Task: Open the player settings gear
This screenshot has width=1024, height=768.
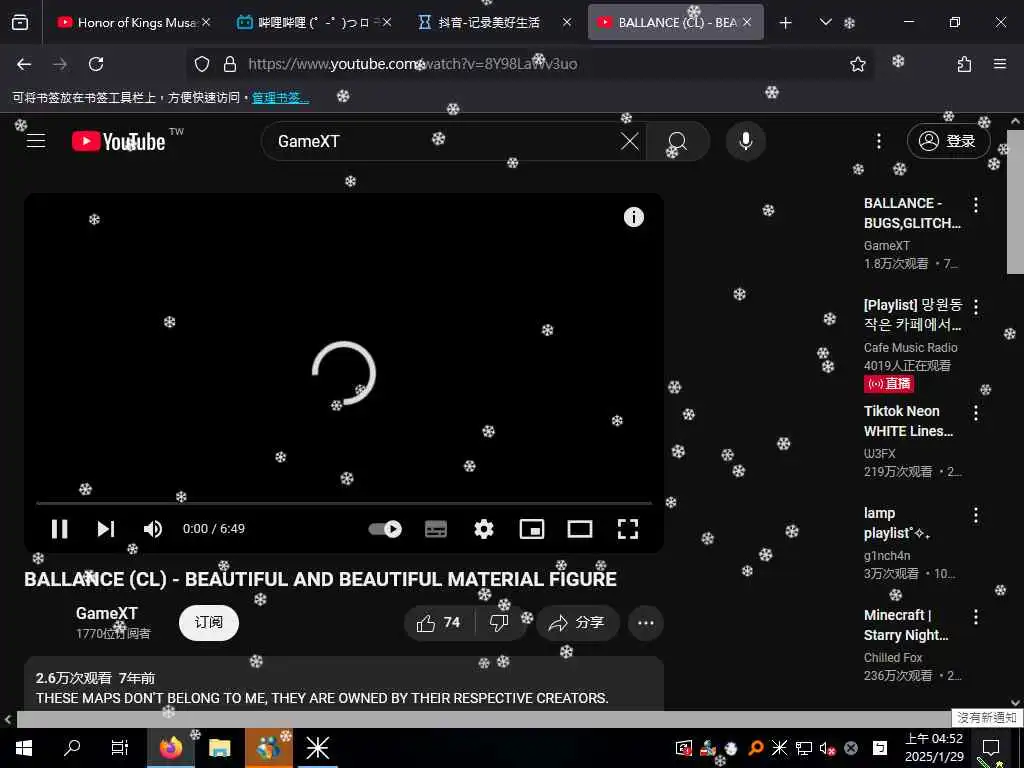Action: pyautogui.click(x=483, y=528)
